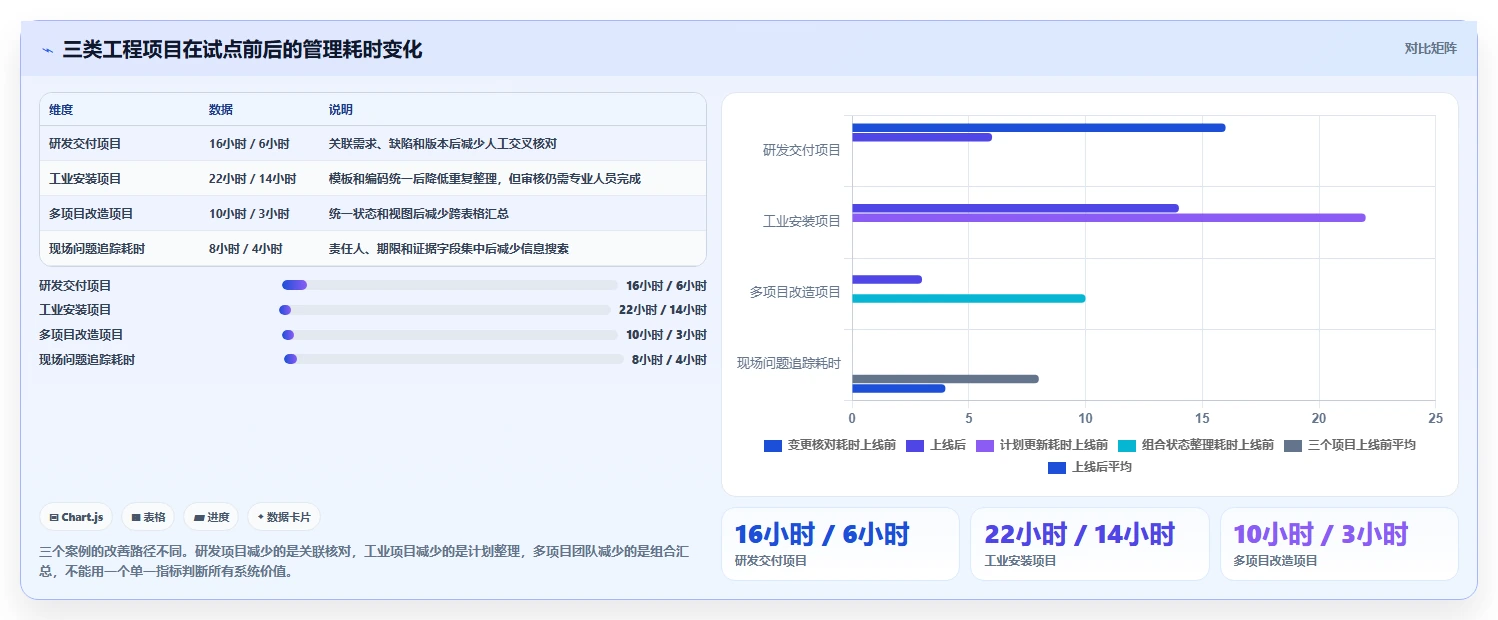Click the 现场问题追踪耗时 cell in the table
The width and height of the screenshot is (1498, 620).
[97, 249]
